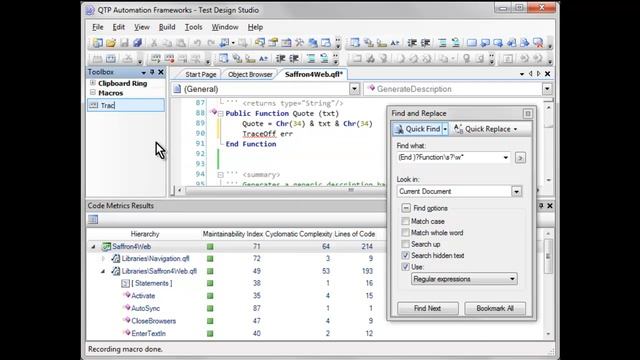Click the expression builder arrow beside Find what
The image size is (640, 360).
click(520, 158)
